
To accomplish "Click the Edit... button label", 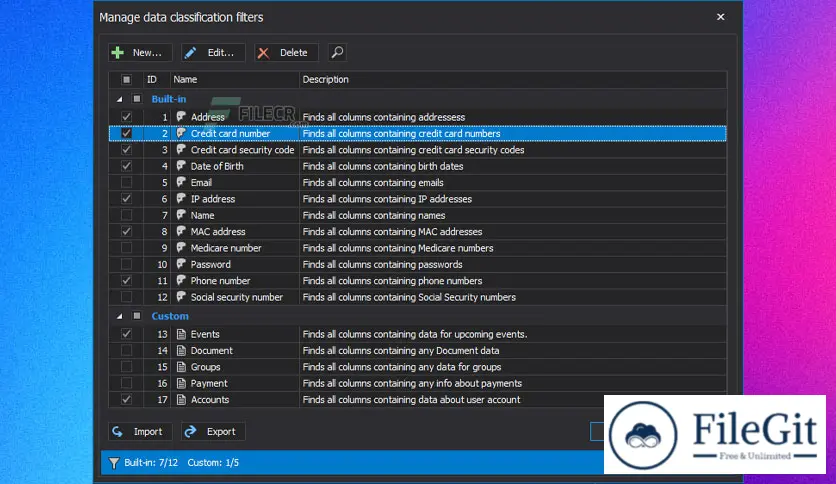I will (221, 53).
